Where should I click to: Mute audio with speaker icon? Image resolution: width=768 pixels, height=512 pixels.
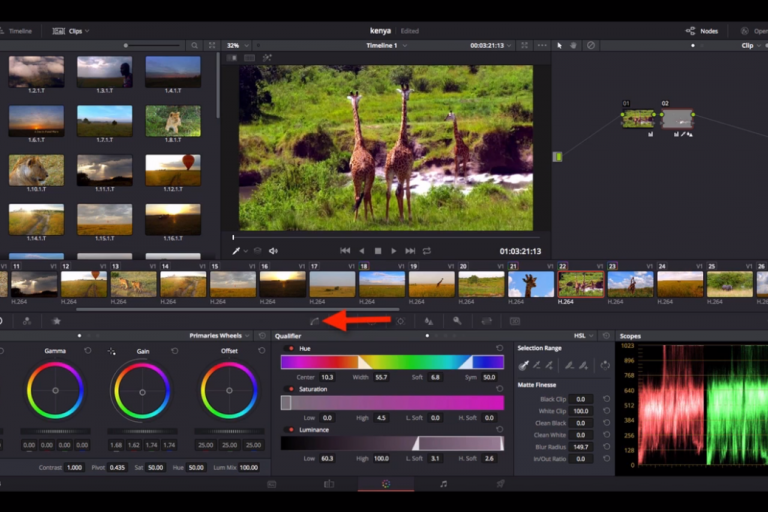coord(273,251)
